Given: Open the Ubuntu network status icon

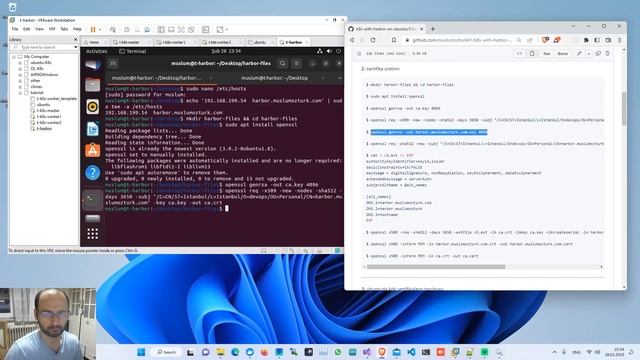Looking at the screenshot, I should coord(320,51).
